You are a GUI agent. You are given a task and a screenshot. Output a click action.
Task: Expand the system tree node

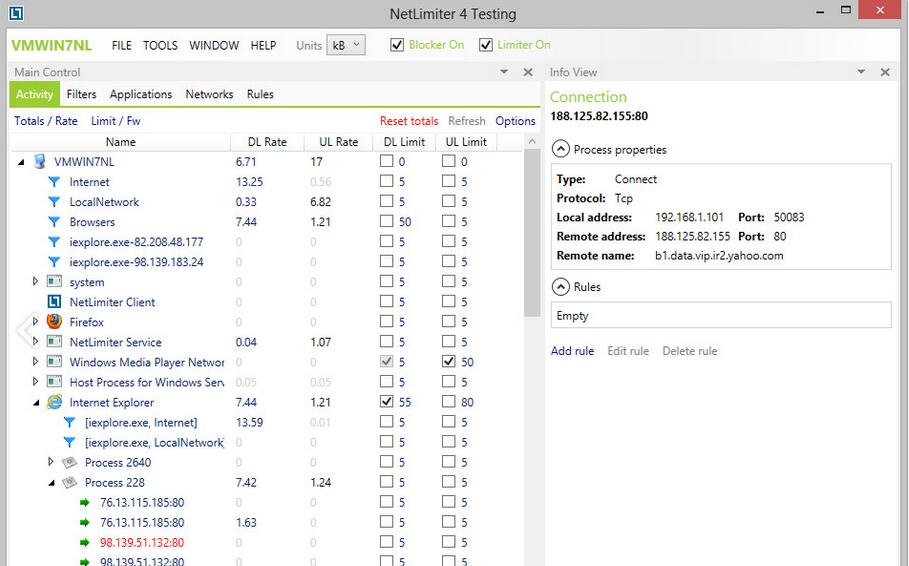pyautogui.click(x=35, y=281)
